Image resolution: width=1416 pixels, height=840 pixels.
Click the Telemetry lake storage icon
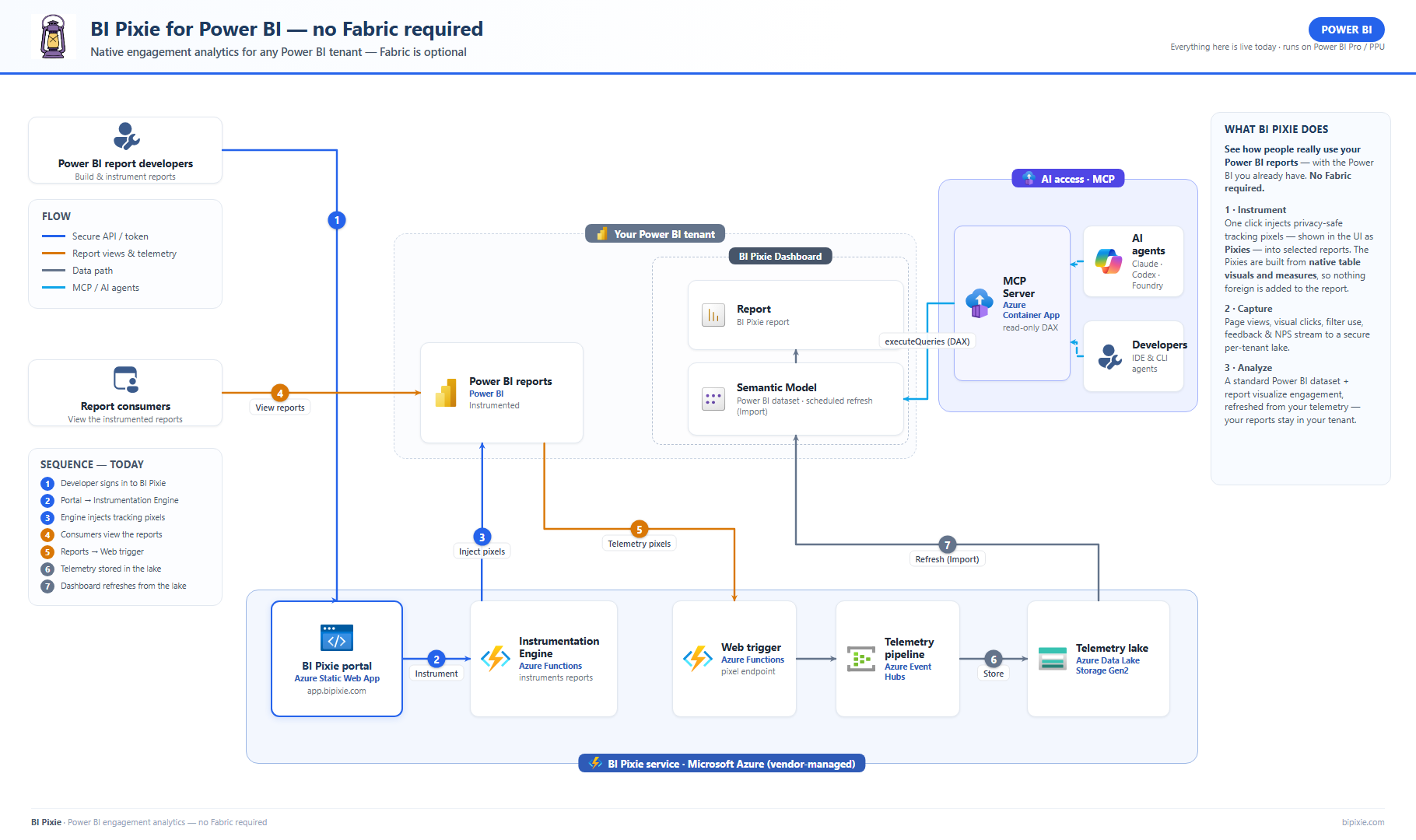click(x=1053, y=659)
